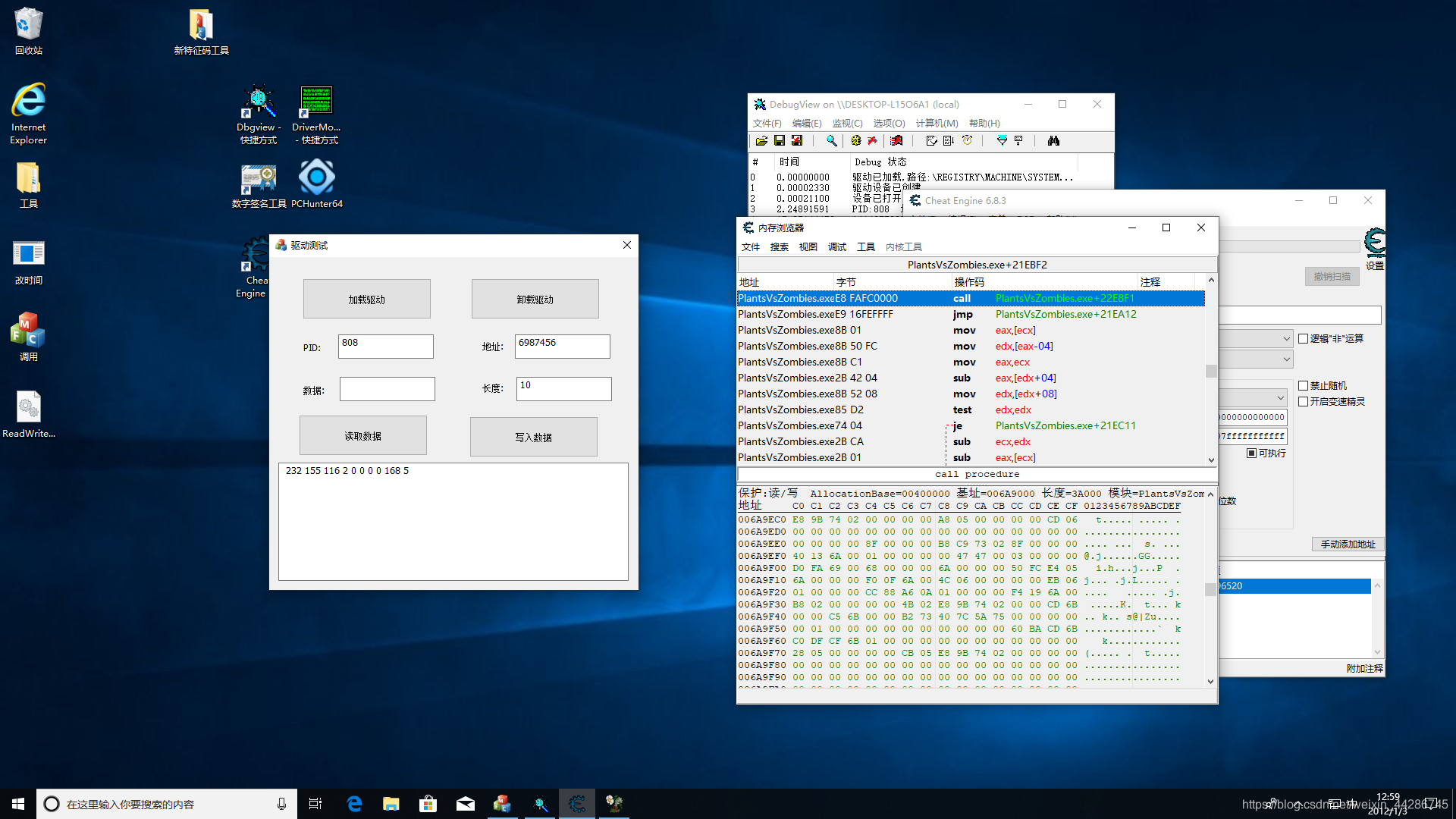This screenshot has width=1456, height=819.
Task: Open the 工具 folder on desktop
Action: (x=28, y=185)
